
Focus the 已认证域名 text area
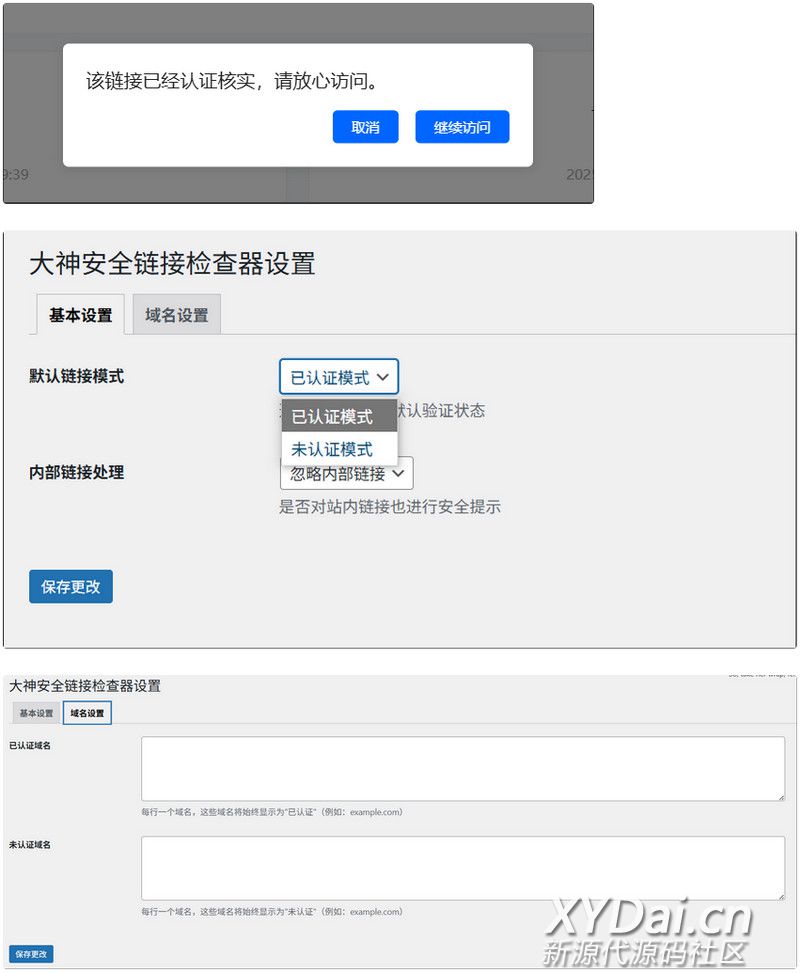(x=462, y=768)
